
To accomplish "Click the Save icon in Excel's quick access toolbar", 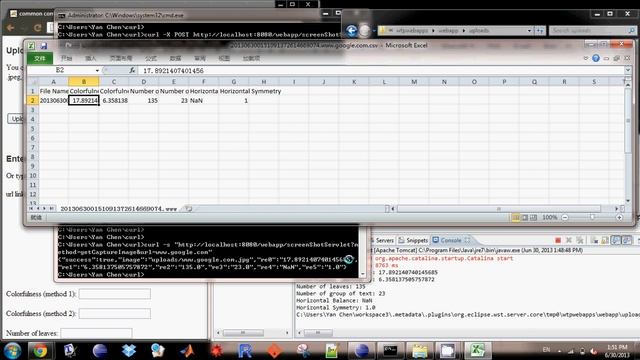I will tap(44, 46).
